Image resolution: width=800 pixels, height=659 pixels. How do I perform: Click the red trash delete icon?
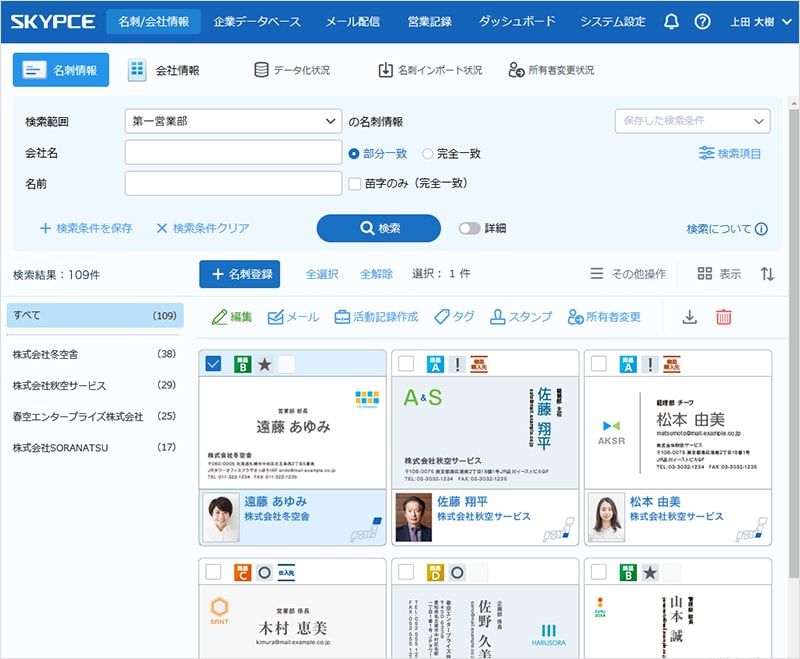[x=723, y=317]
